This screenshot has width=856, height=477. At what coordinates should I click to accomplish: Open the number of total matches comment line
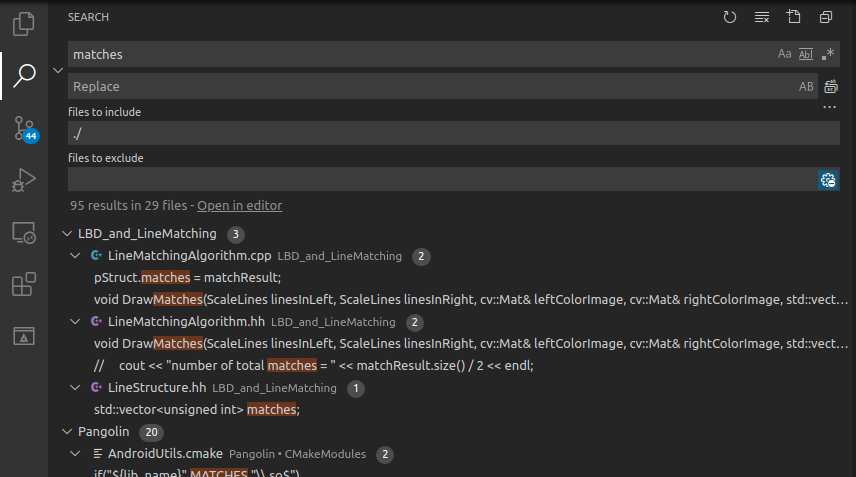(x=313, y=365)
